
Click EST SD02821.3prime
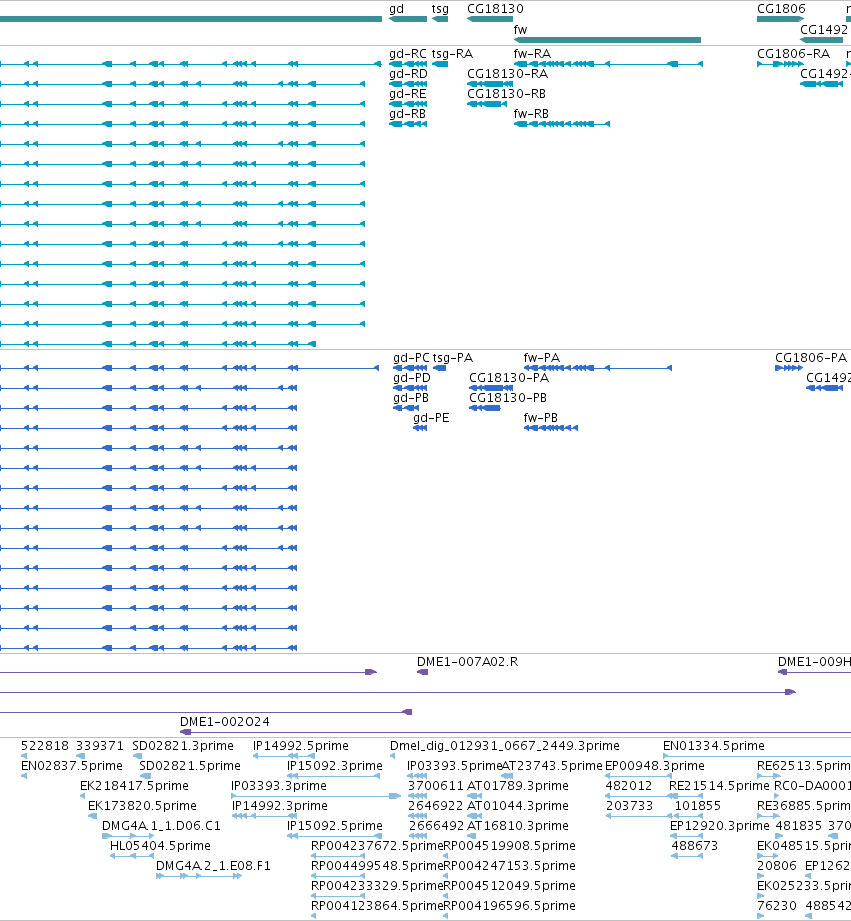coord(183,746)
